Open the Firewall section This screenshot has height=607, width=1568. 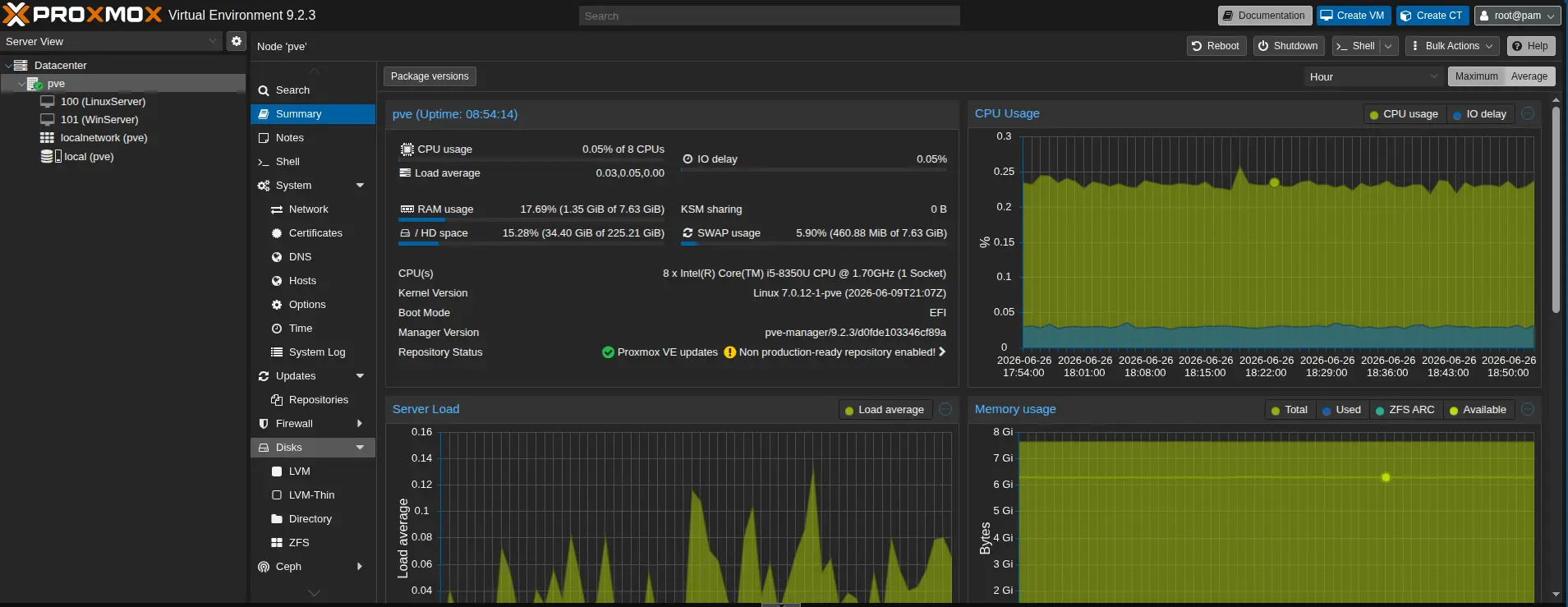313,424
